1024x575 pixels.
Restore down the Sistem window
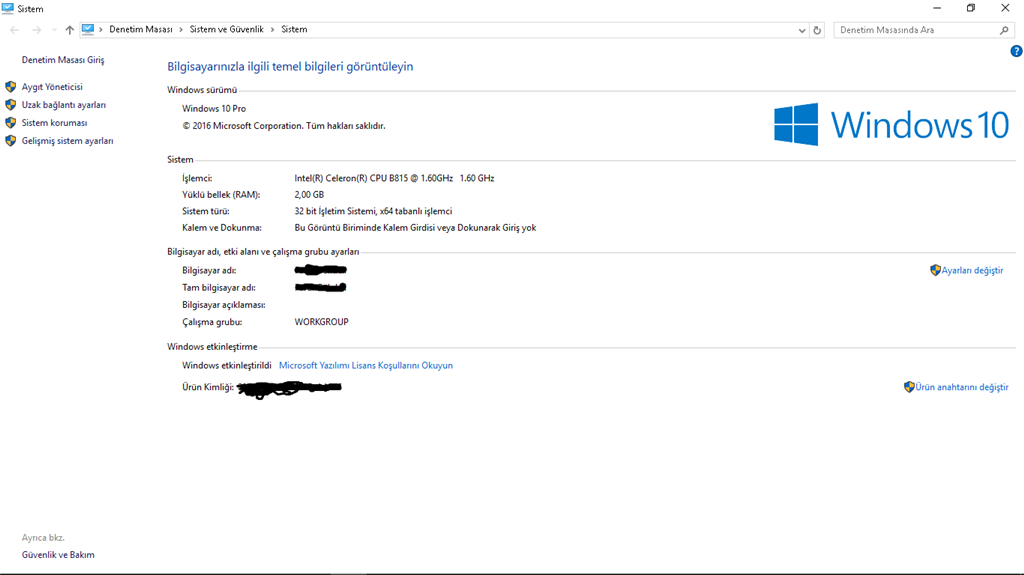point(971,8)
